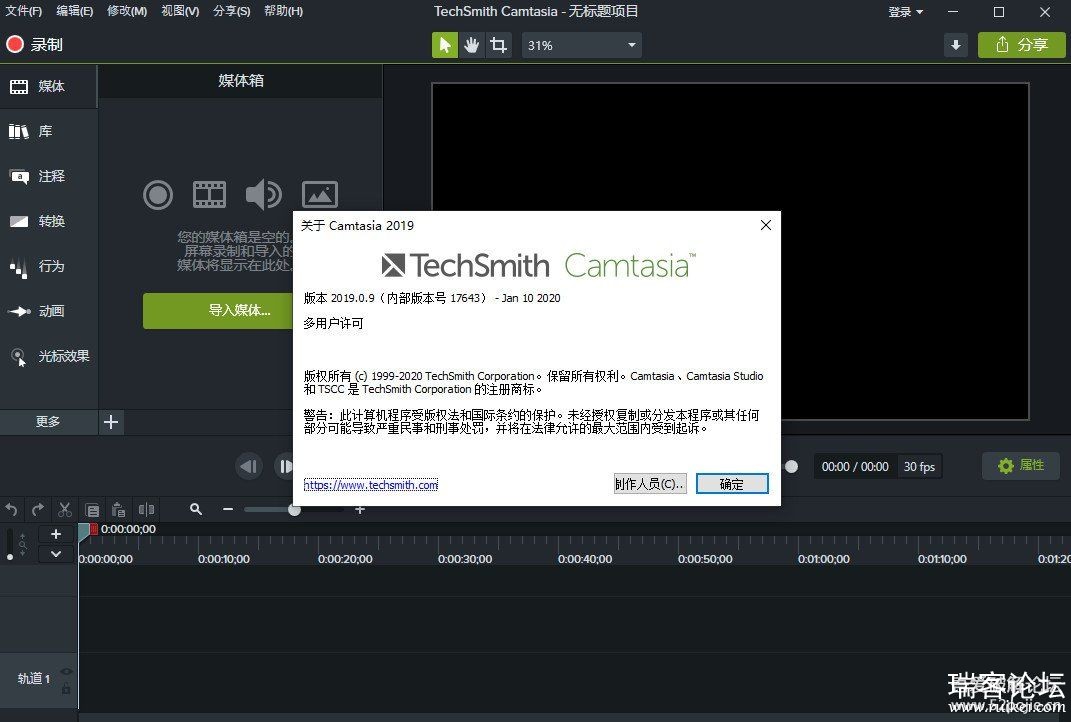Click the 0:00:30;00 mark on timeline ruler

click(464, 559)
